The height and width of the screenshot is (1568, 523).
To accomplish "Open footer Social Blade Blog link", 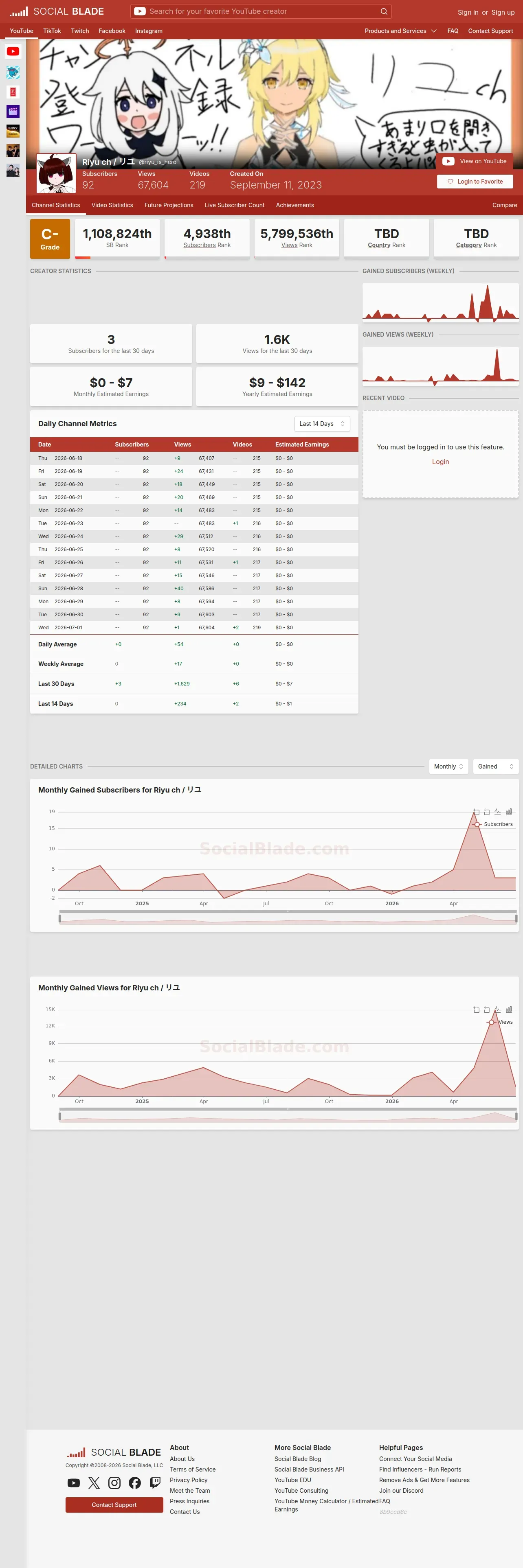I will pos(298,1459).
